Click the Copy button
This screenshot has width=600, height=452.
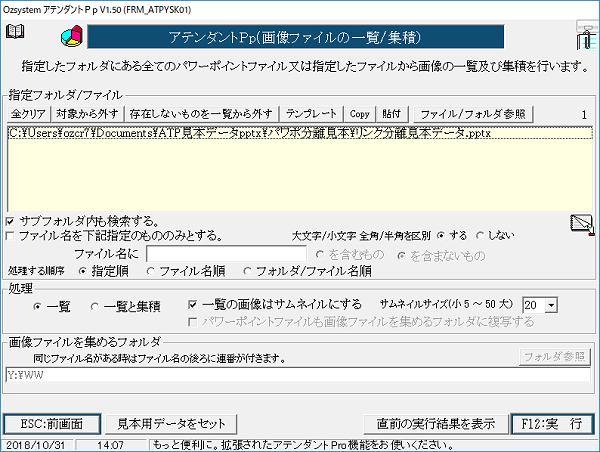point(359,114)
